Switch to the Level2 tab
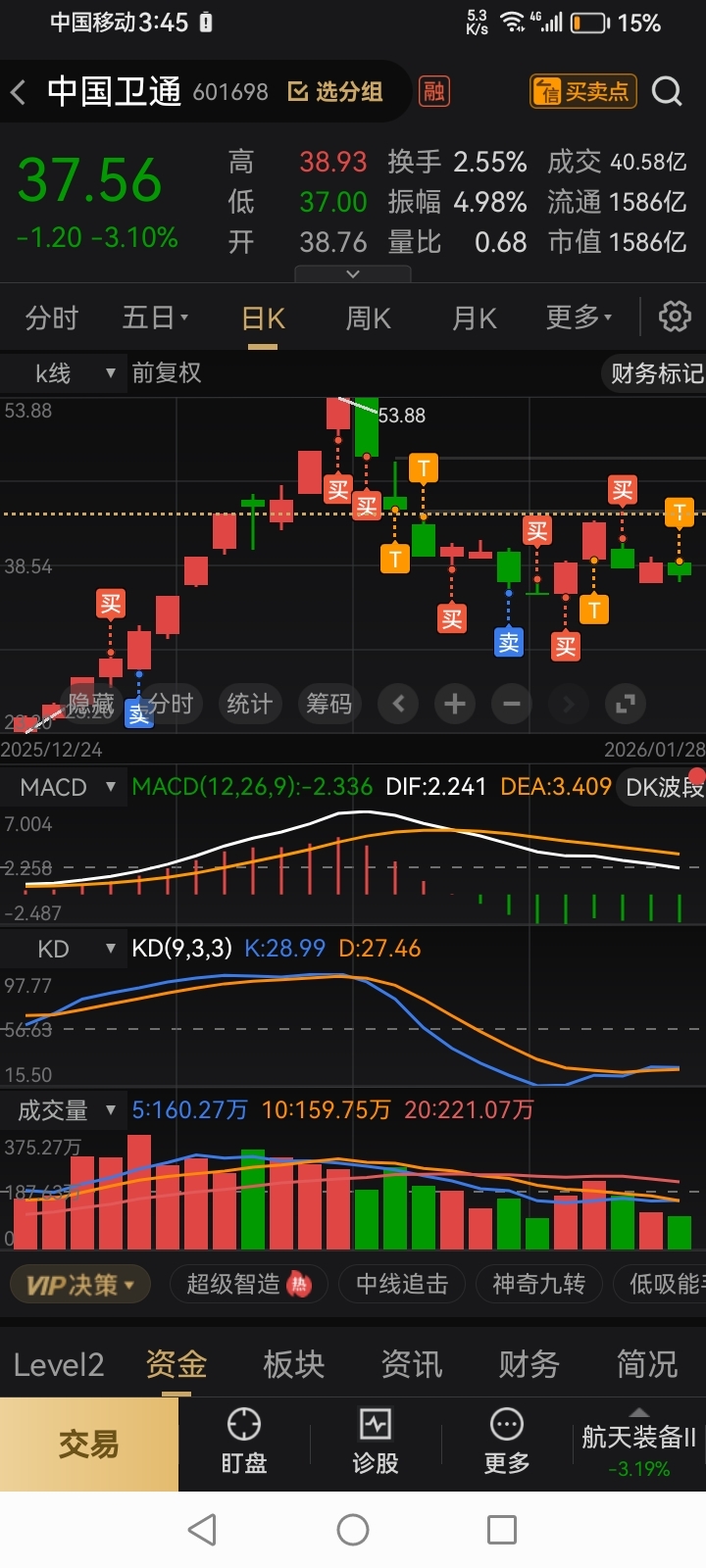 tap(59, 1364)
